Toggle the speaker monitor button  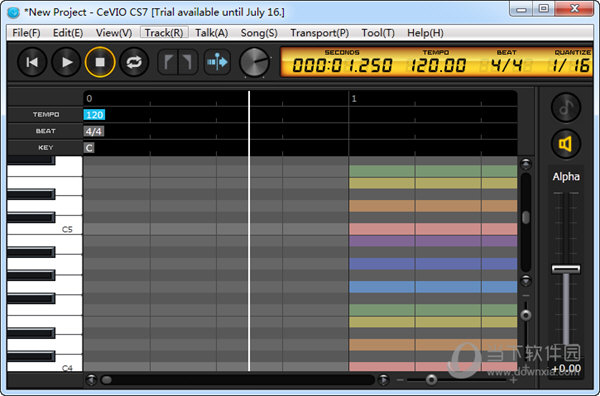566,144
